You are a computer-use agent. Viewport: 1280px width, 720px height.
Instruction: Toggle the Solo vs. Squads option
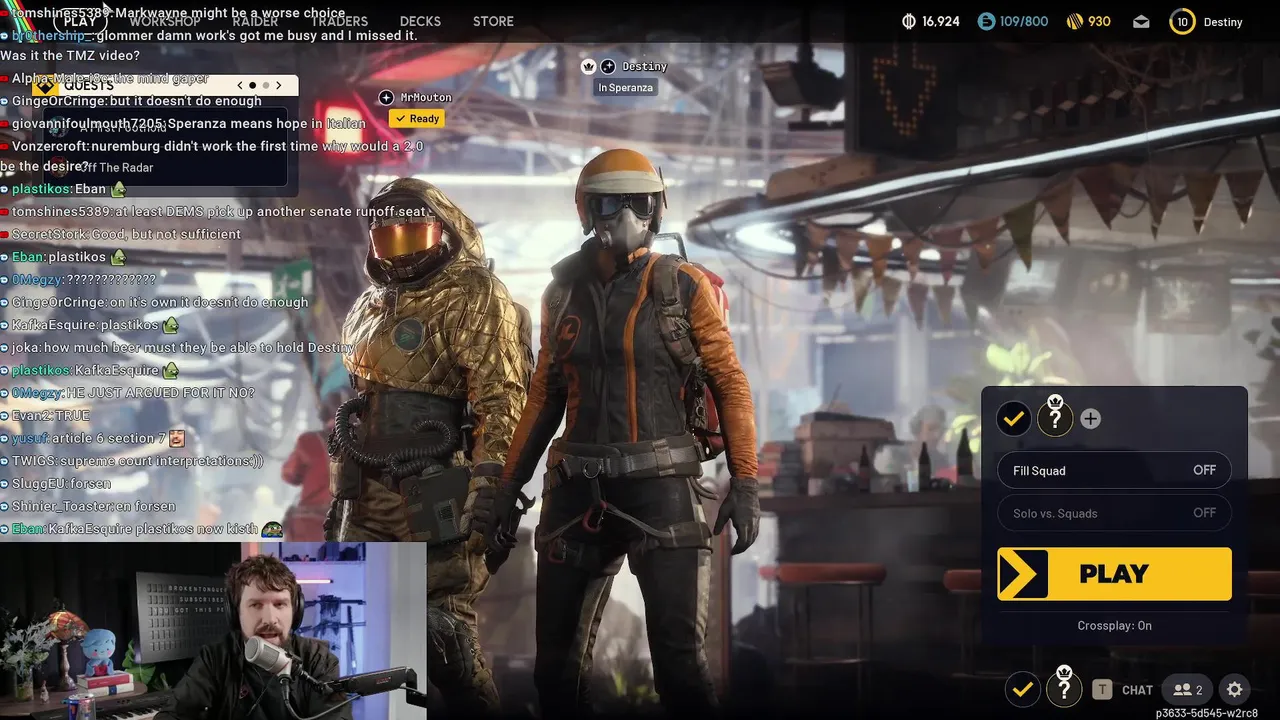tap(1114, 513)
